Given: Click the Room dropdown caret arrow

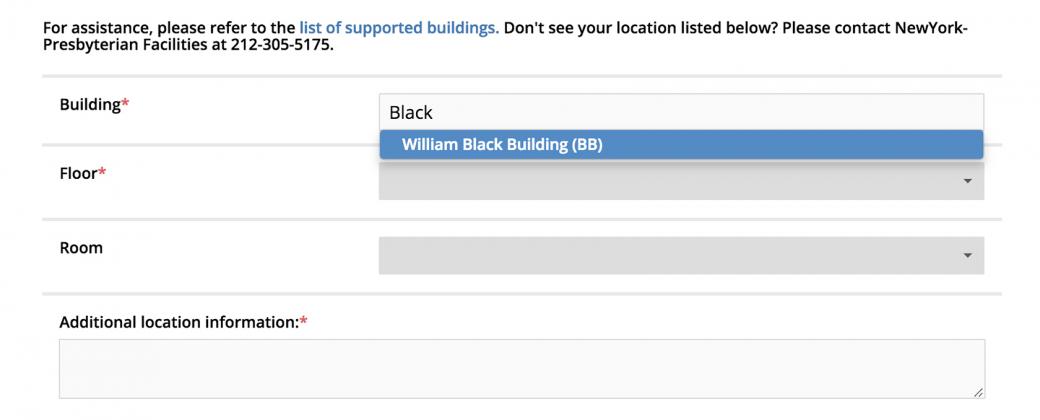Looking at the screenshot, I should tap(967, 255).
